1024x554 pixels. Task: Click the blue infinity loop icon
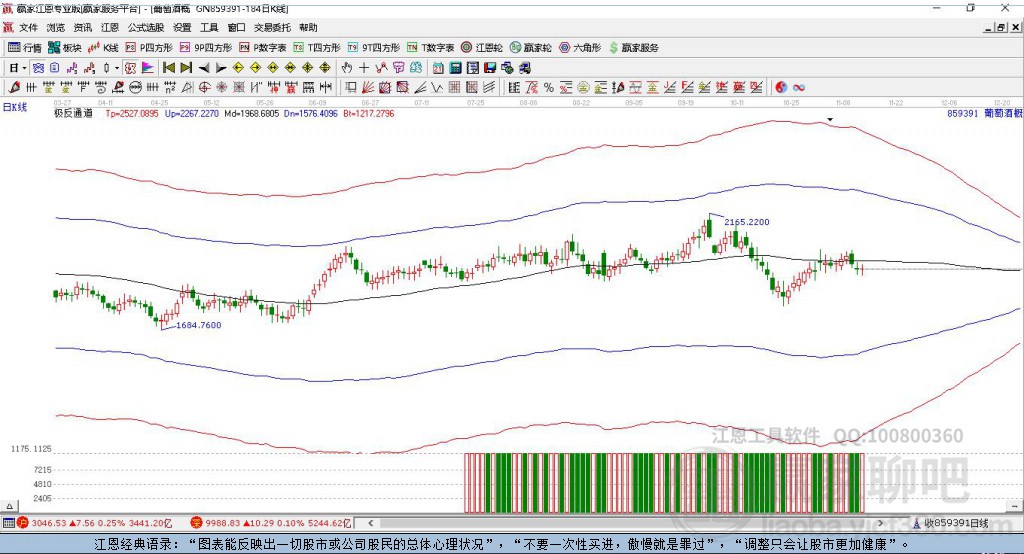(799, 88)
